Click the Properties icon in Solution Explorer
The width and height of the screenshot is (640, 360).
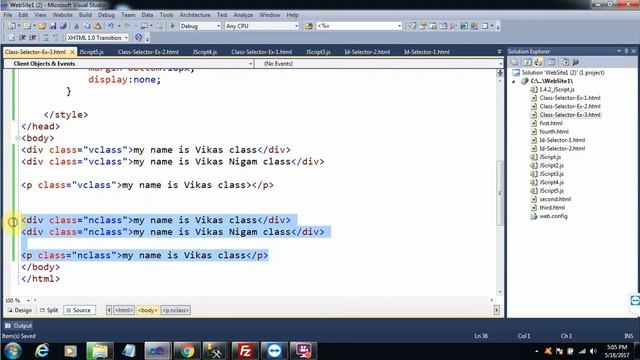[x=515, y=62]
